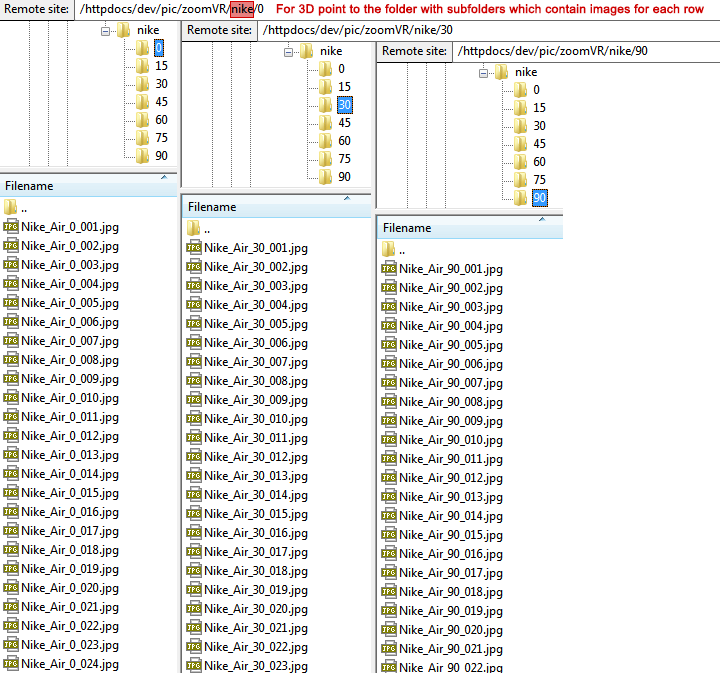The height and width of the screenshot is (673, 720).
Task: Sort right panel by Filename column header
Action: (x=470, y=228)
